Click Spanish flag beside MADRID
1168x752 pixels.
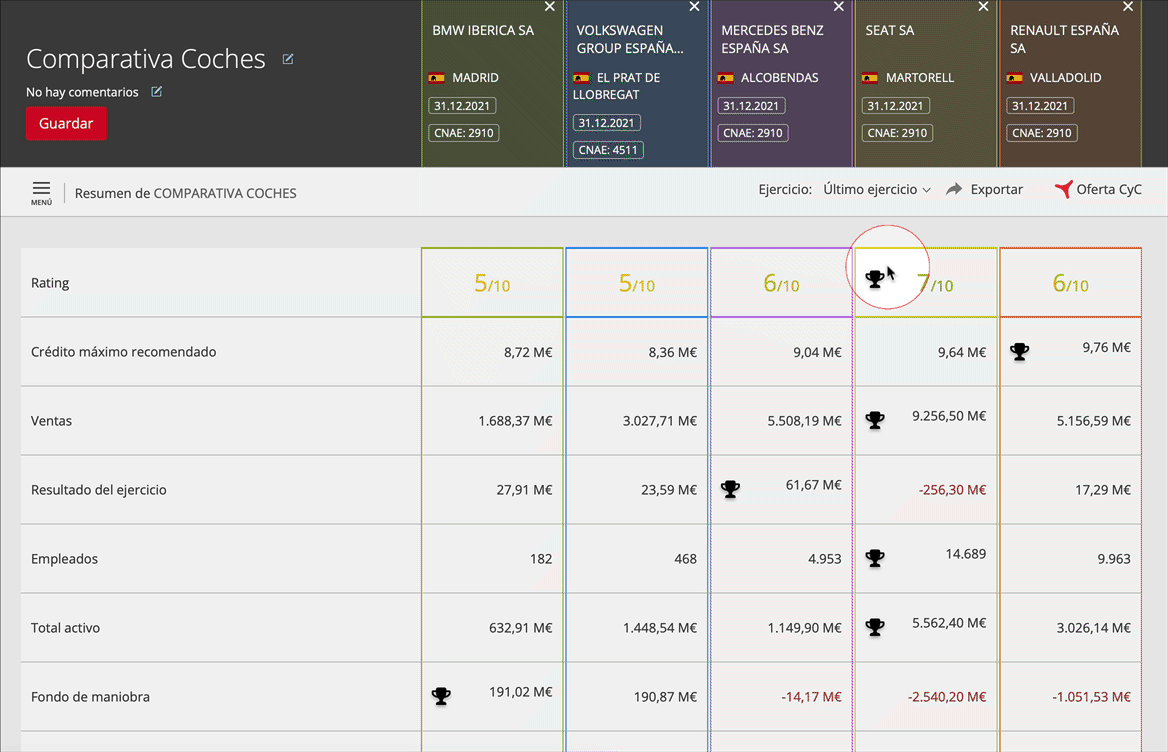tap(437, 77)
